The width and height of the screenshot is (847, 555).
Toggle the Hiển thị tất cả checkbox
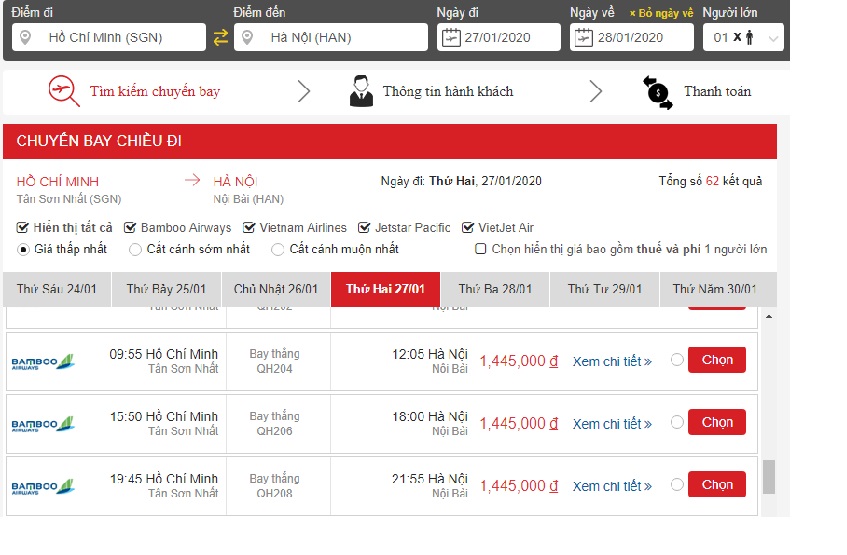(x=22, y=228)
